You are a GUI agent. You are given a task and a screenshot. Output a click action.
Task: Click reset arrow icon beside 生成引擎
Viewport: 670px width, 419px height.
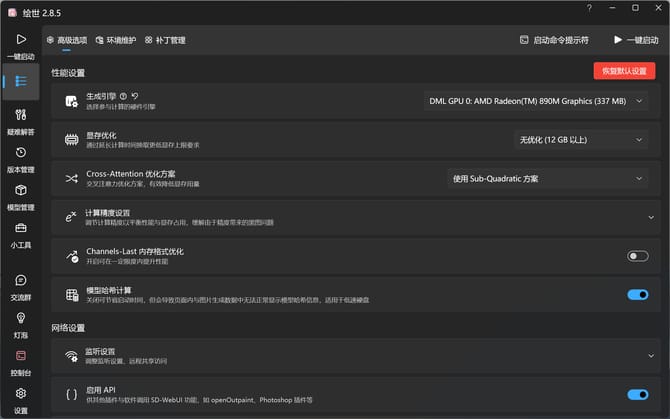(x=135, y=96)
